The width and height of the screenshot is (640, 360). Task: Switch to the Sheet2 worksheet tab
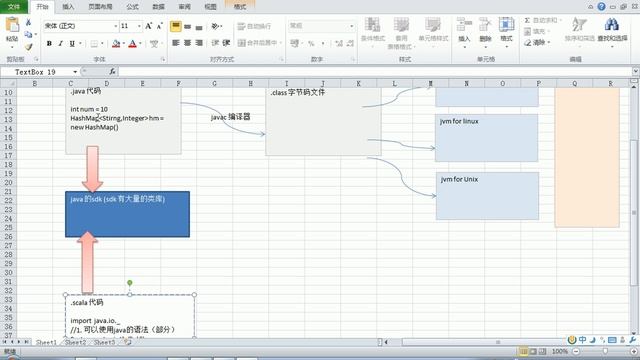[76, 342]
